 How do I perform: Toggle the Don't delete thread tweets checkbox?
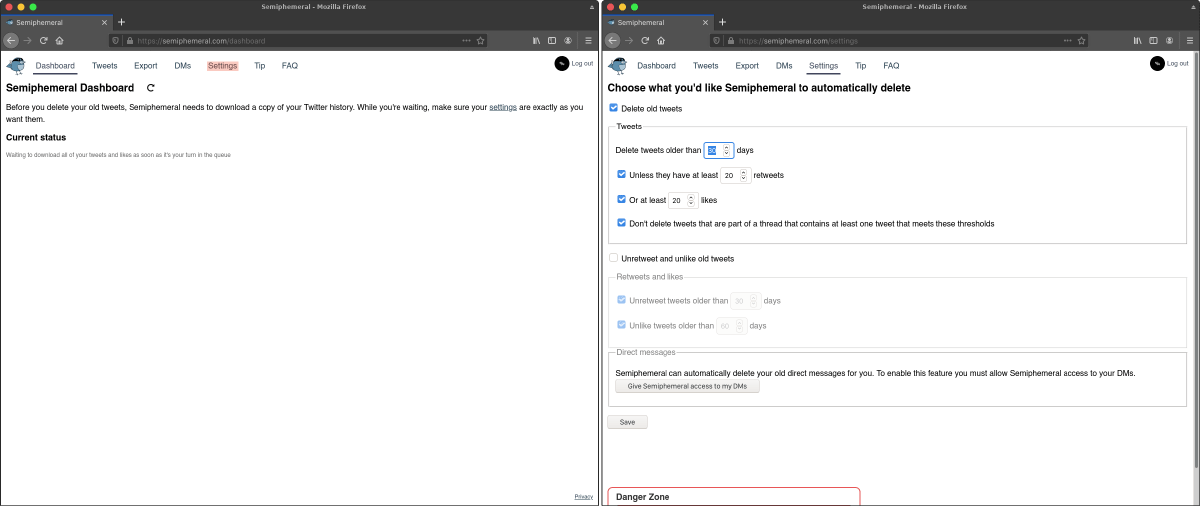coord(622,223)
